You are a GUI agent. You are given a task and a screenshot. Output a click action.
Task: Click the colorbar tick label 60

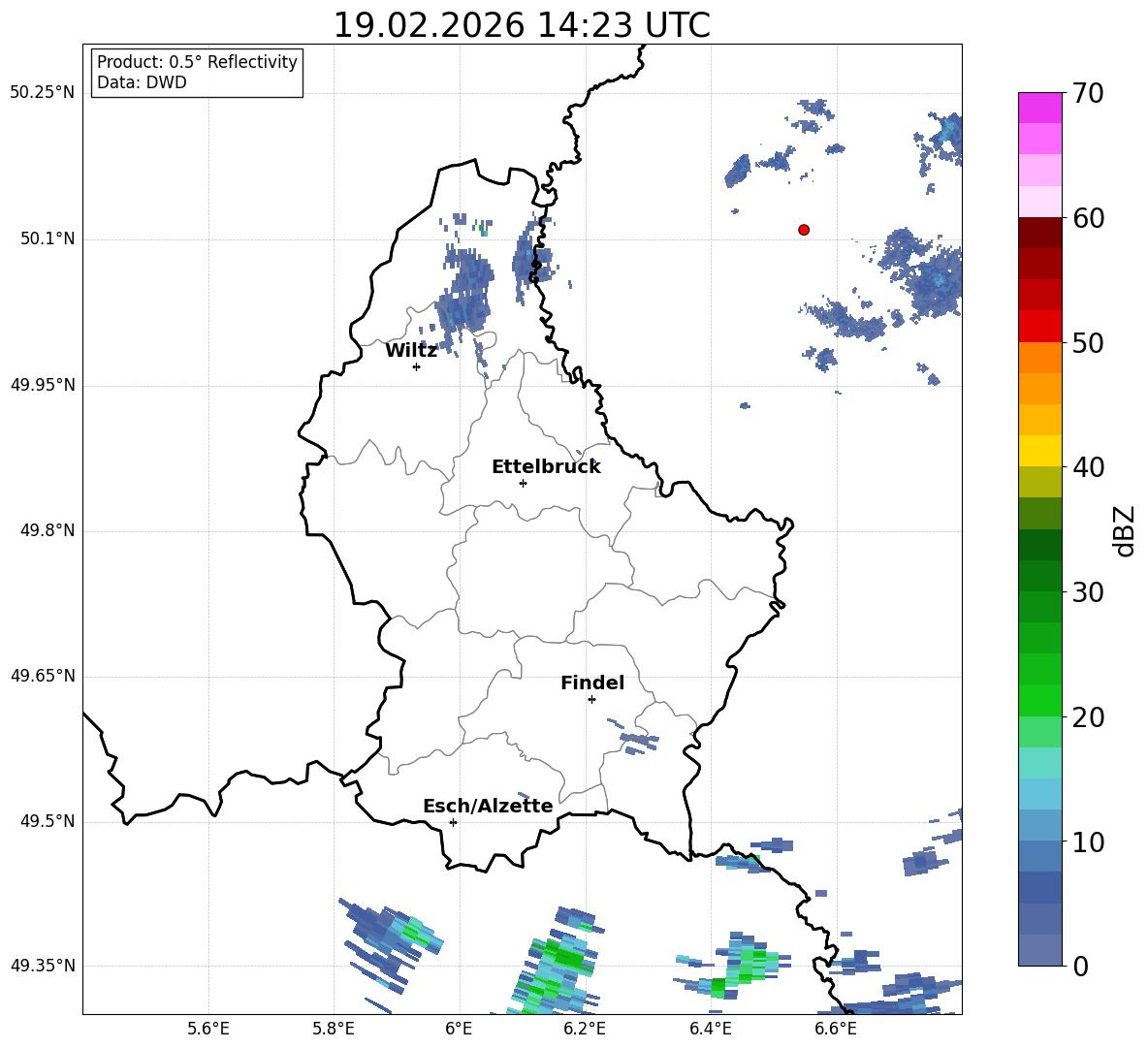point(1088,218)
